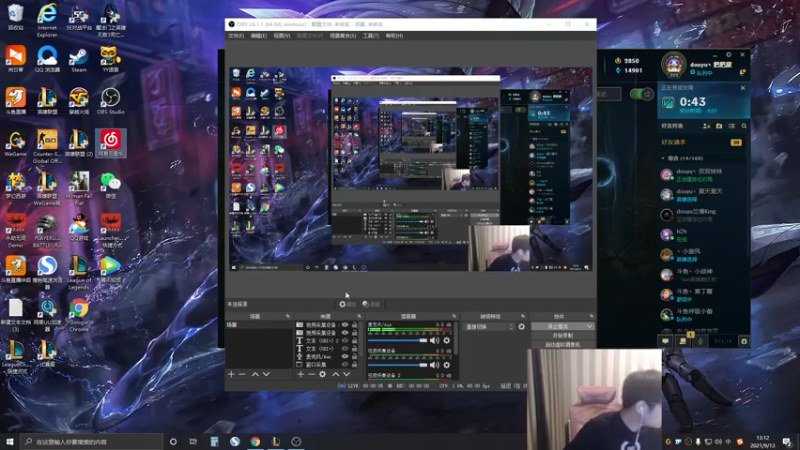Move scene down in OBS Scenes panel
Image resolution: width=800 pixels, height=450 pixels.
tap(266, 374)
